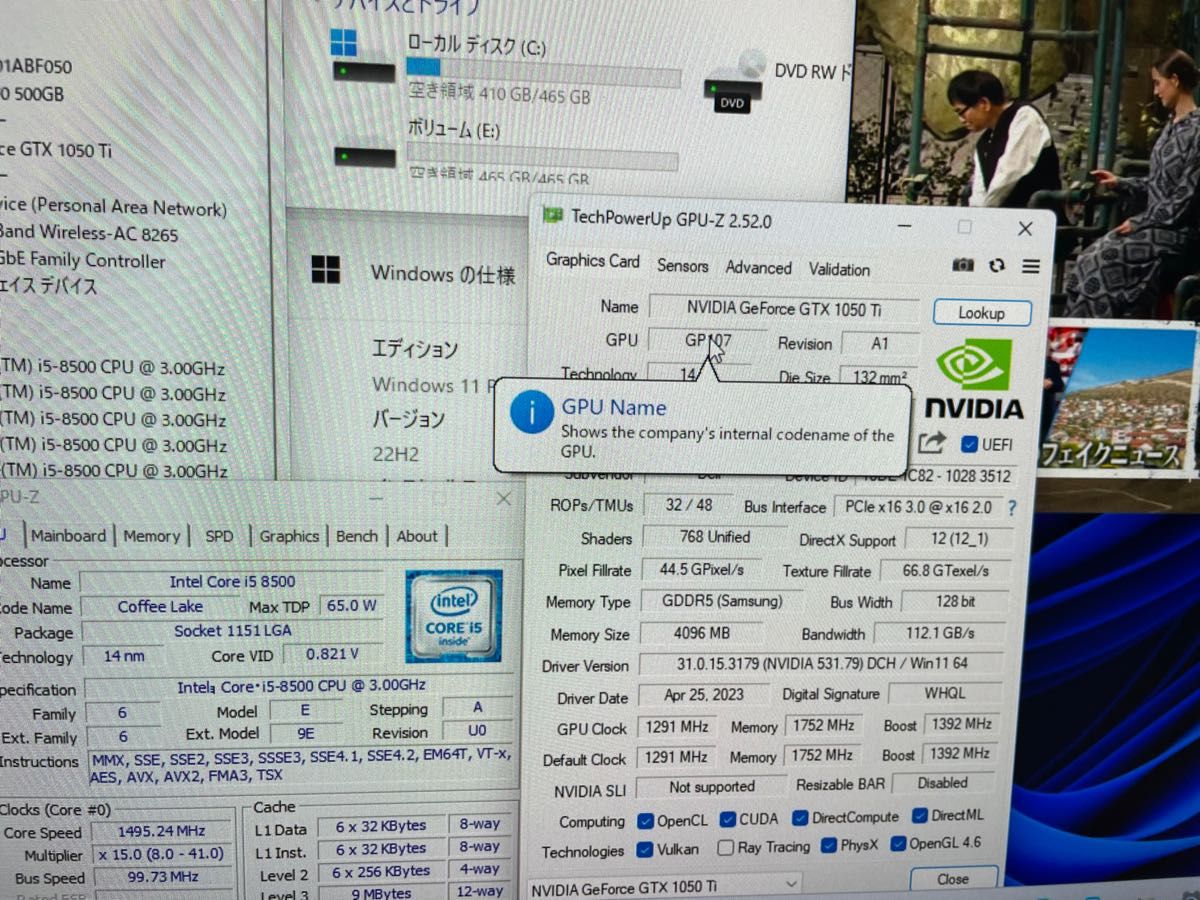Click the Package value Socket 1151 LGA
Screen dimensions: 1200x900
pyautogui.click(x=231, y=631)
